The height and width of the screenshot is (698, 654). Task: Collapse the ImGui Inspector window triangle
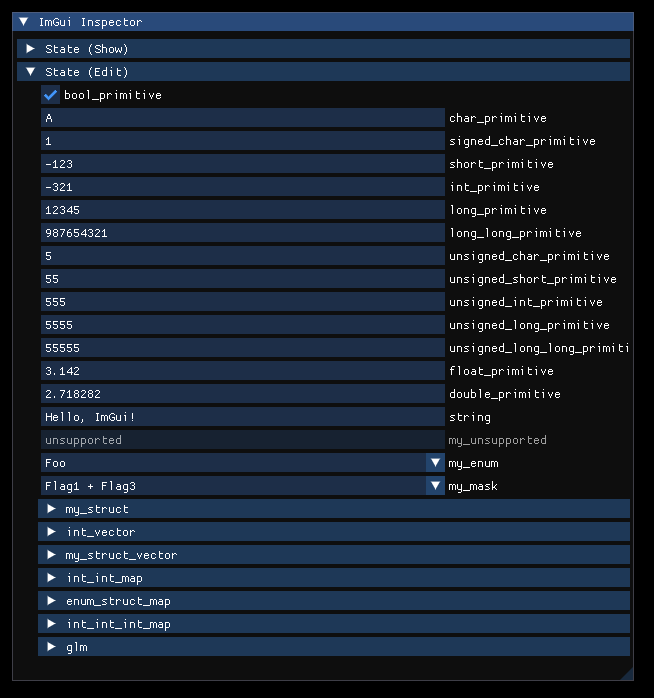24,22
